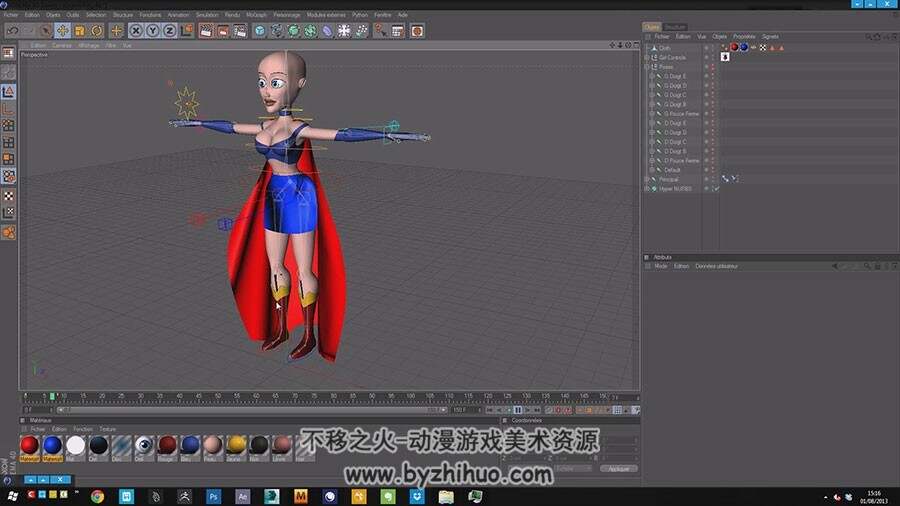The image size is (900, 506).
Task: Click the timeline range scrollbar
Action: [252, 410]
